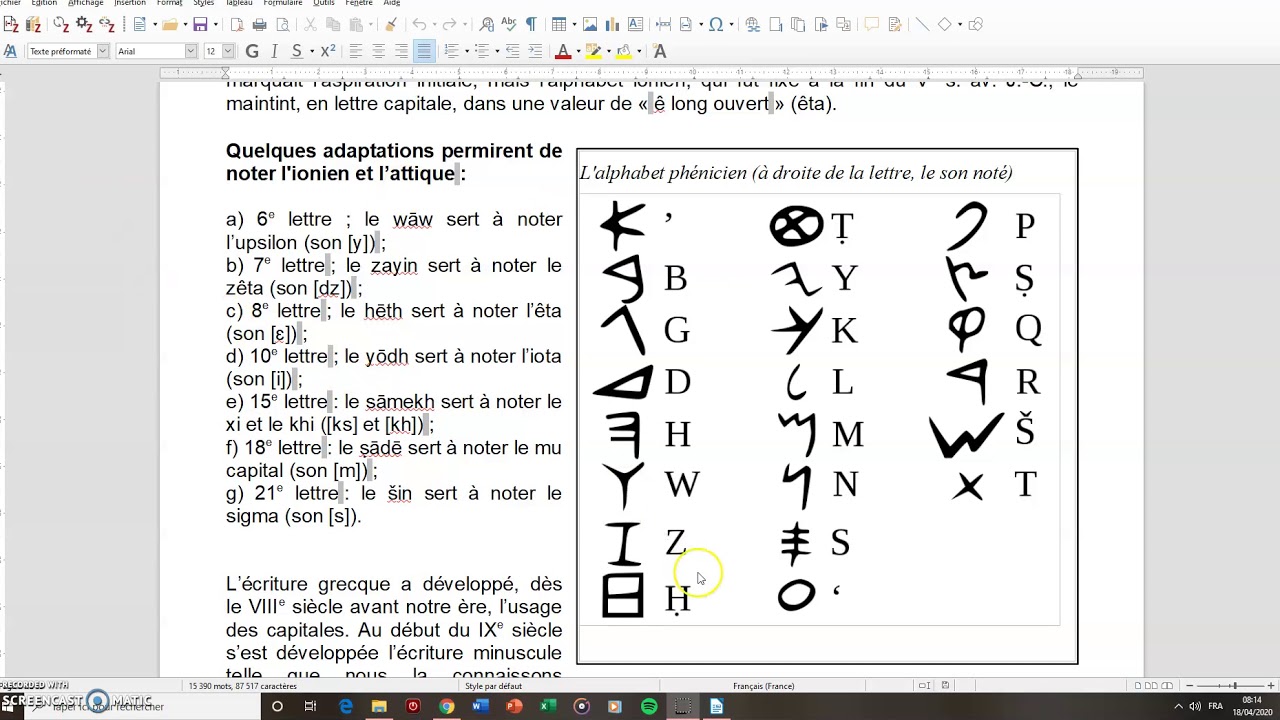This screenshot has width=1280, height=720.
Task: Run spelling check (Abc icon)
Action: point(509,24)
